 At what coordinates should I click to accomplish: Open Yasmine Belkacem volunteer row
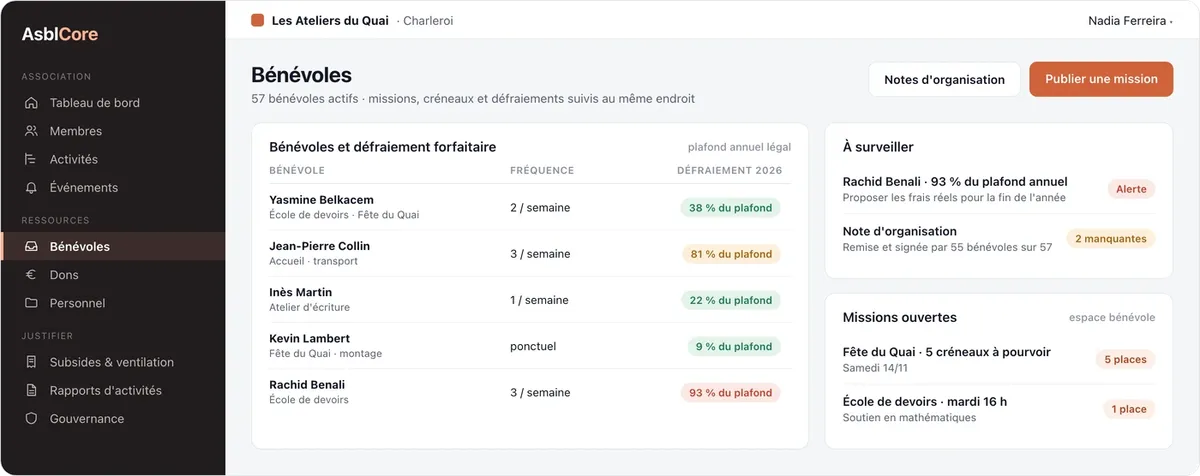click(529, 207)
